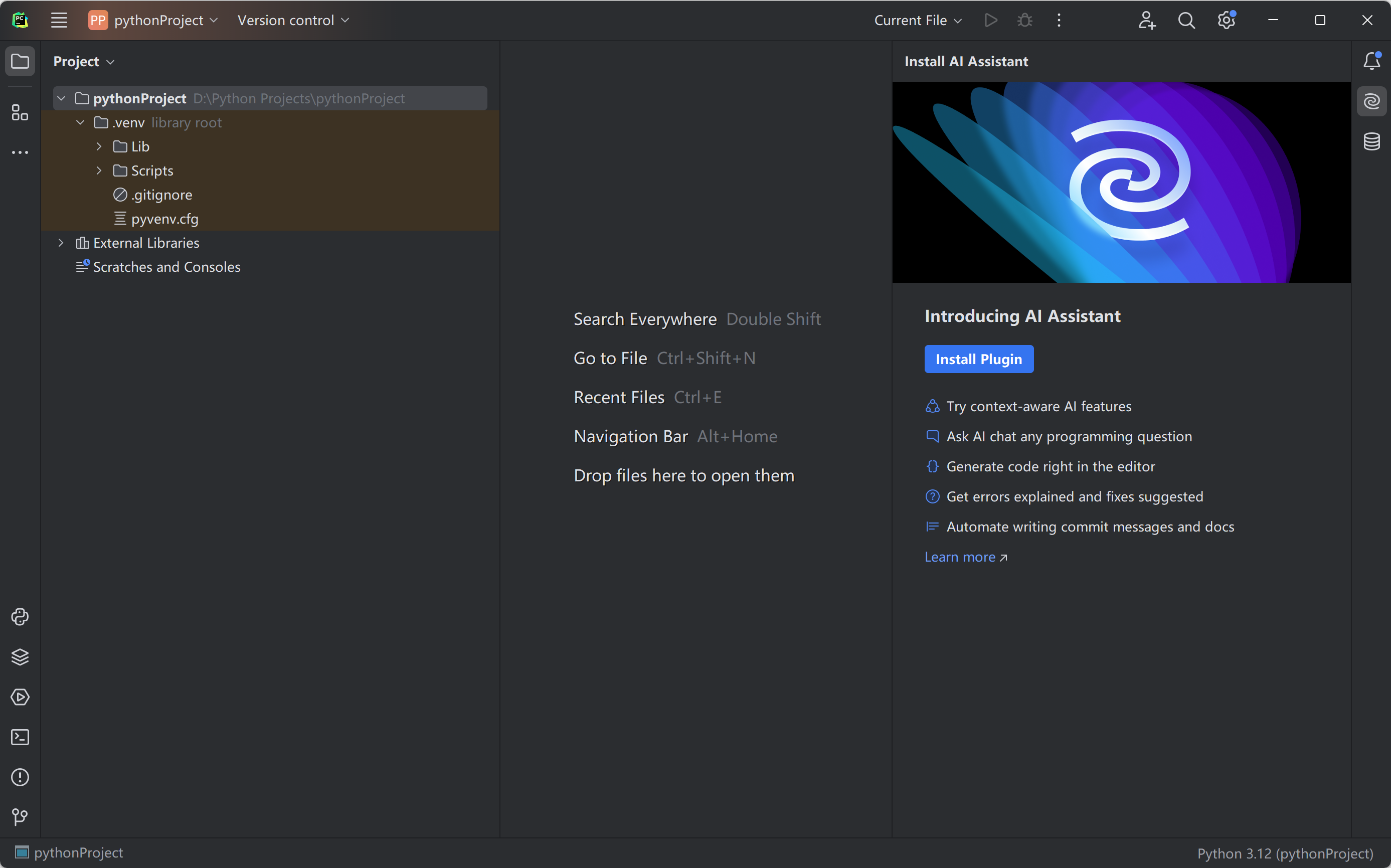
Task: Toggle AI Assistant spiral sidebar icon
Action: (1371, 102)
